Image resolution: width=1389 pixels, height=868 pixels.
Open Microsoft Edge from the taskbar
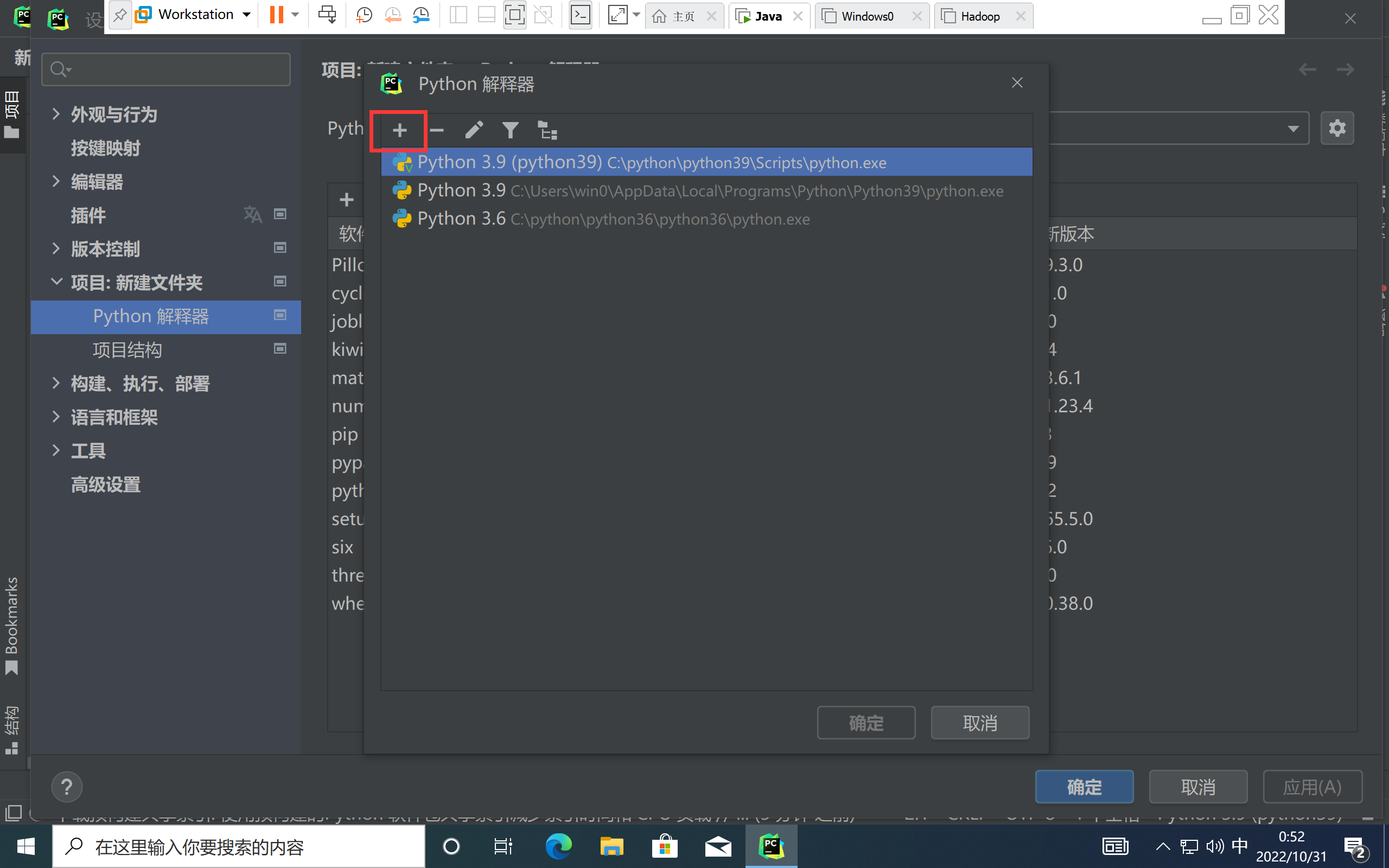(558, 846)
